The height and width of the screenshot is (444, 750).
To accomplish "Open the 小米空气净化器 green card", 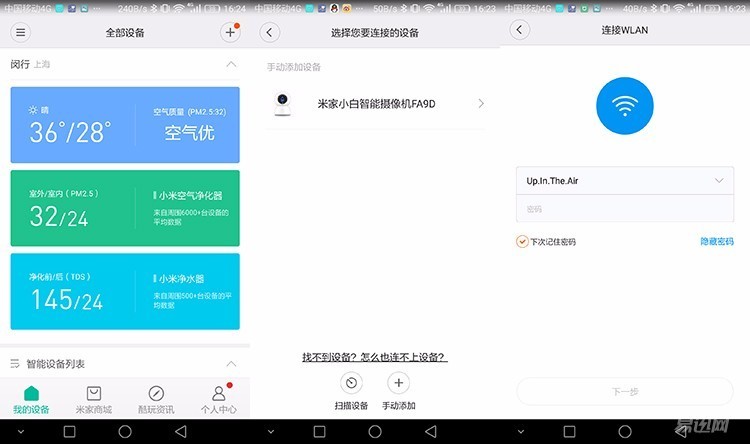I will pos(125,208).
